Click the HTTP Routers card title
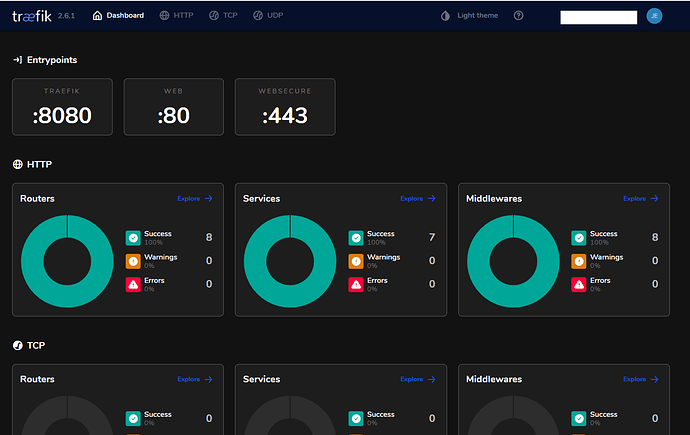The width and height of the screenshot is (690, 435). pos(37,198)
